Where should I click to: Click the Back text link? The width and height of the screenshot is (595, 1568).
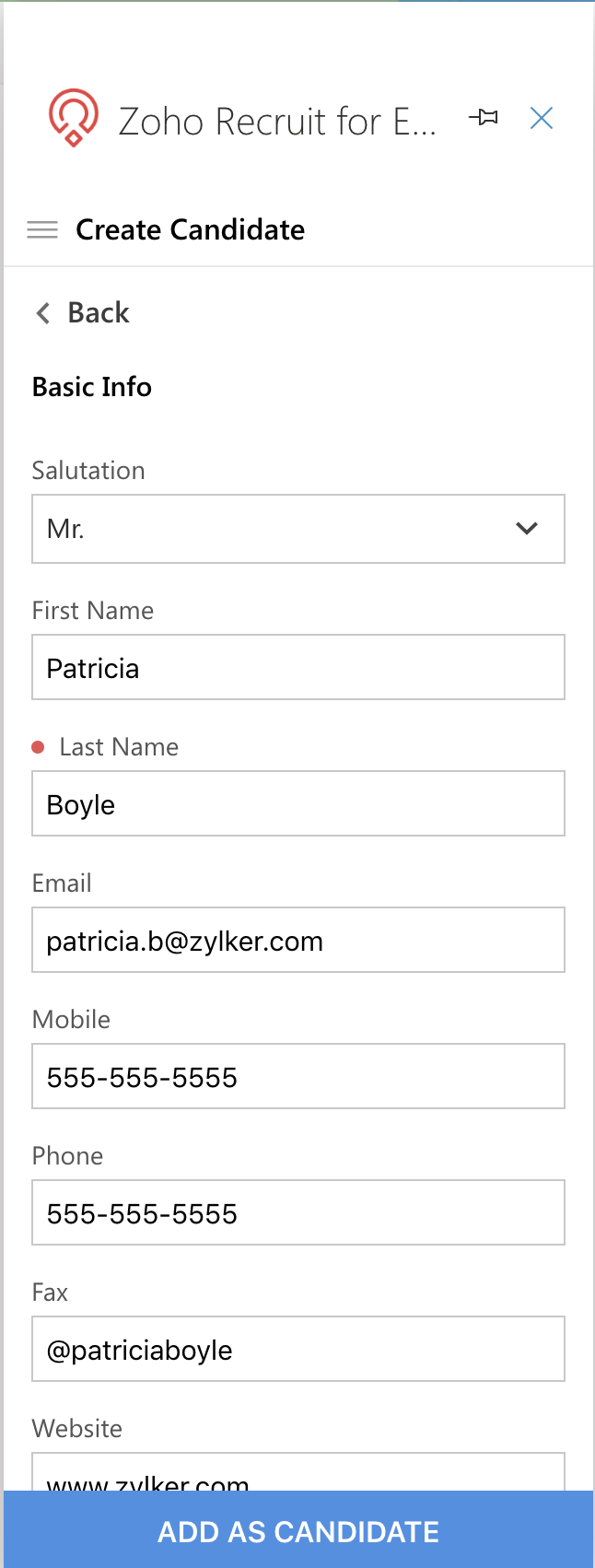(x=99, y=313)
